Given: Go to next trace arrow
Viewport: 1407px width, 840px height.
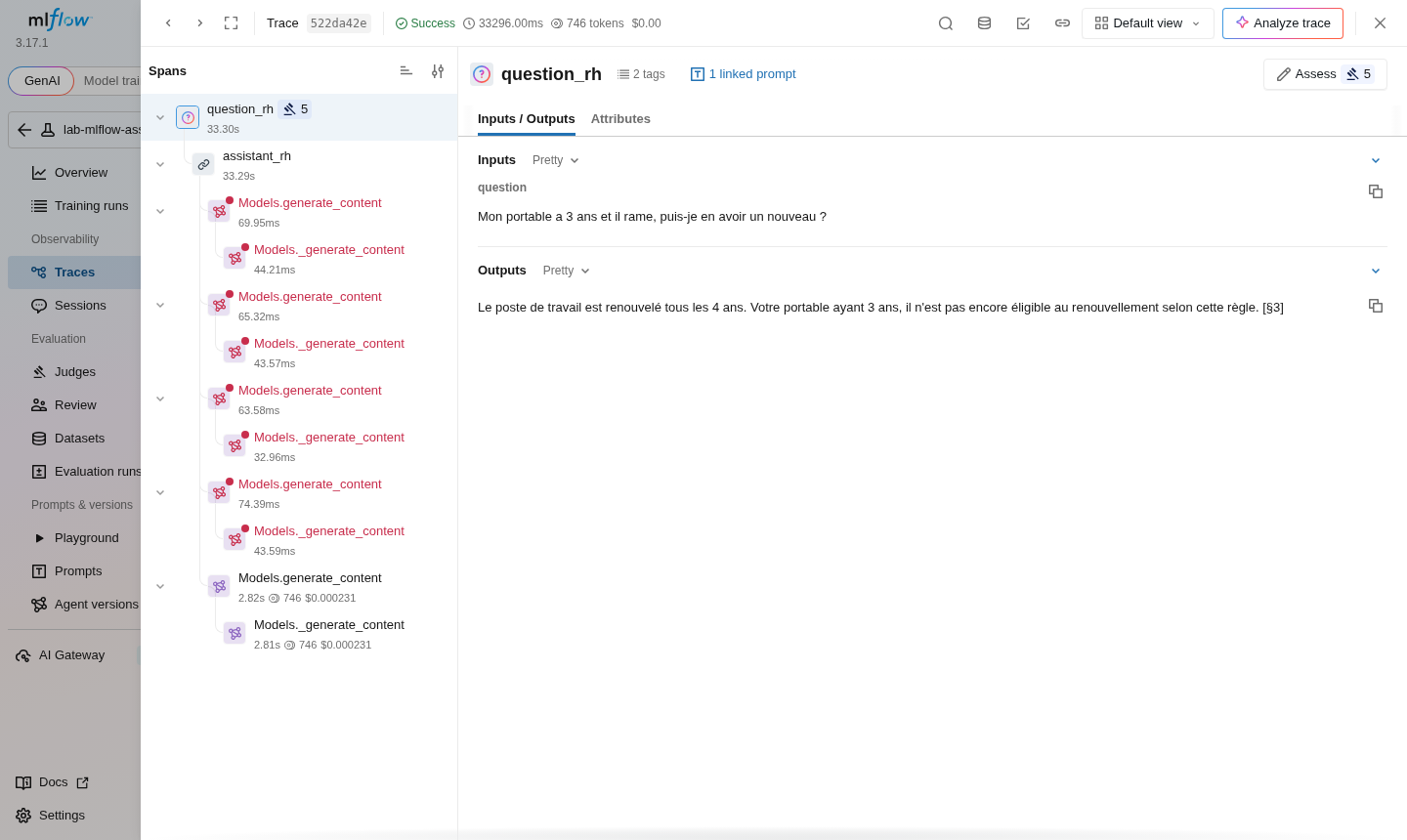Looking at the screenshot, I should coord(199,23).
